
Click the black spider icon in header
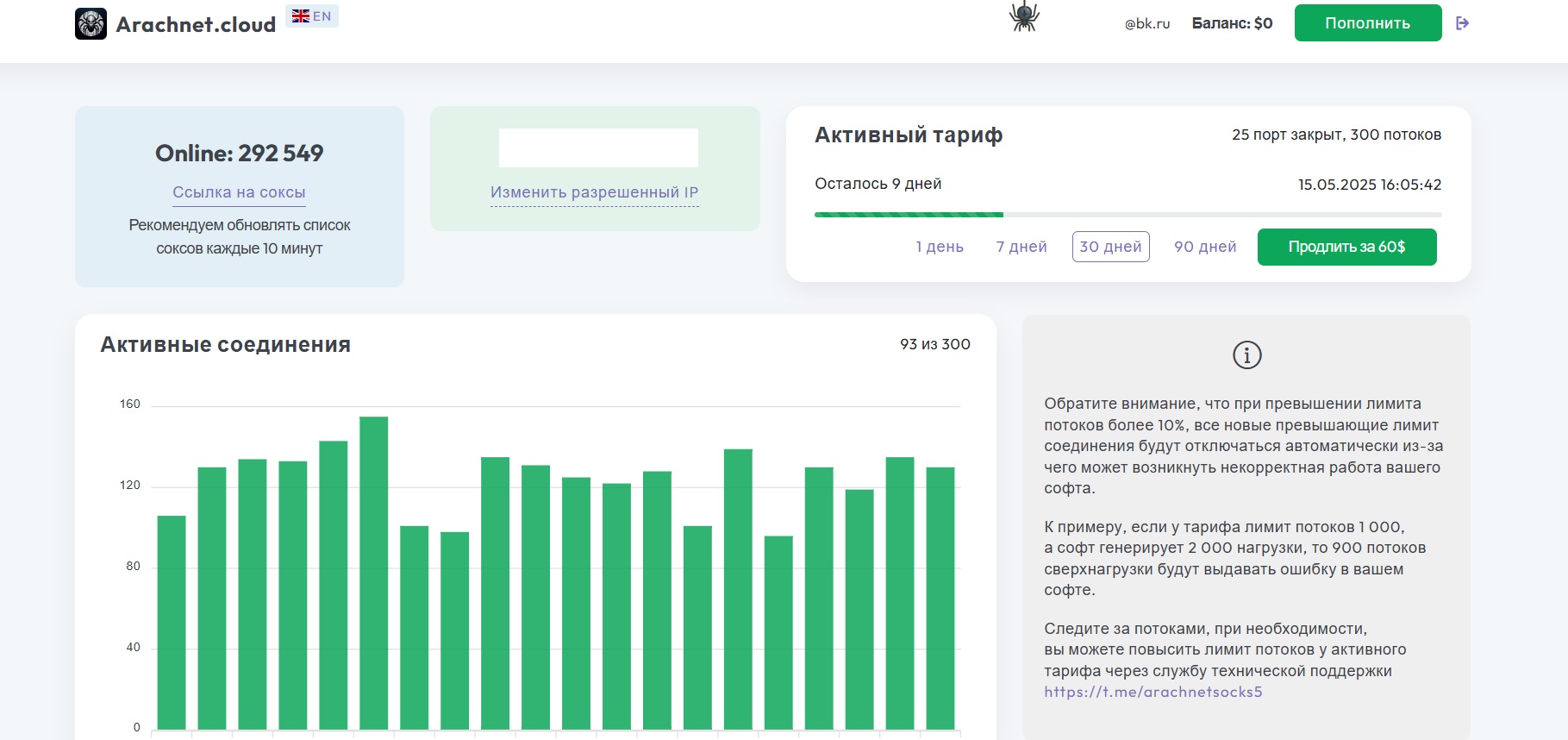[x=1024, y=16]
